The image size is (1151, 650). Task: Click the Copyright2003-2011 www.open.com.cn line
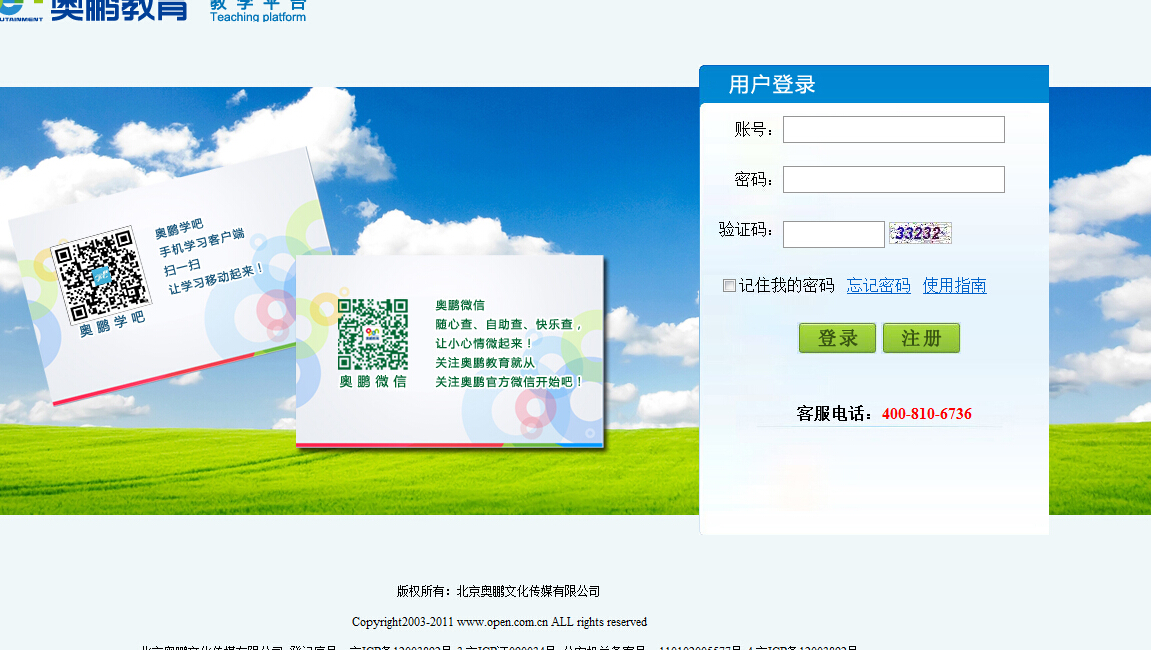pyautogui.click(x=499, y=622)
